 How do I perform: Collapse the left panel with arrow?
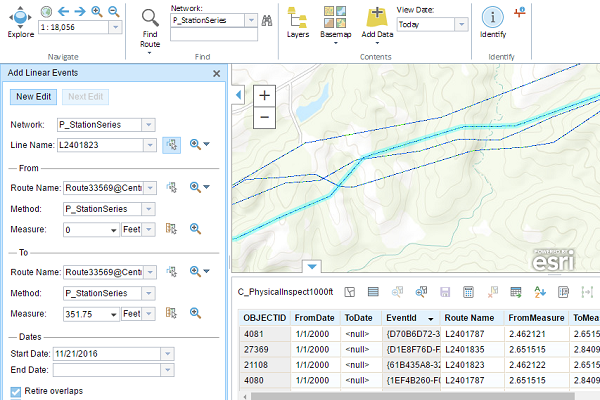point(238,94)
